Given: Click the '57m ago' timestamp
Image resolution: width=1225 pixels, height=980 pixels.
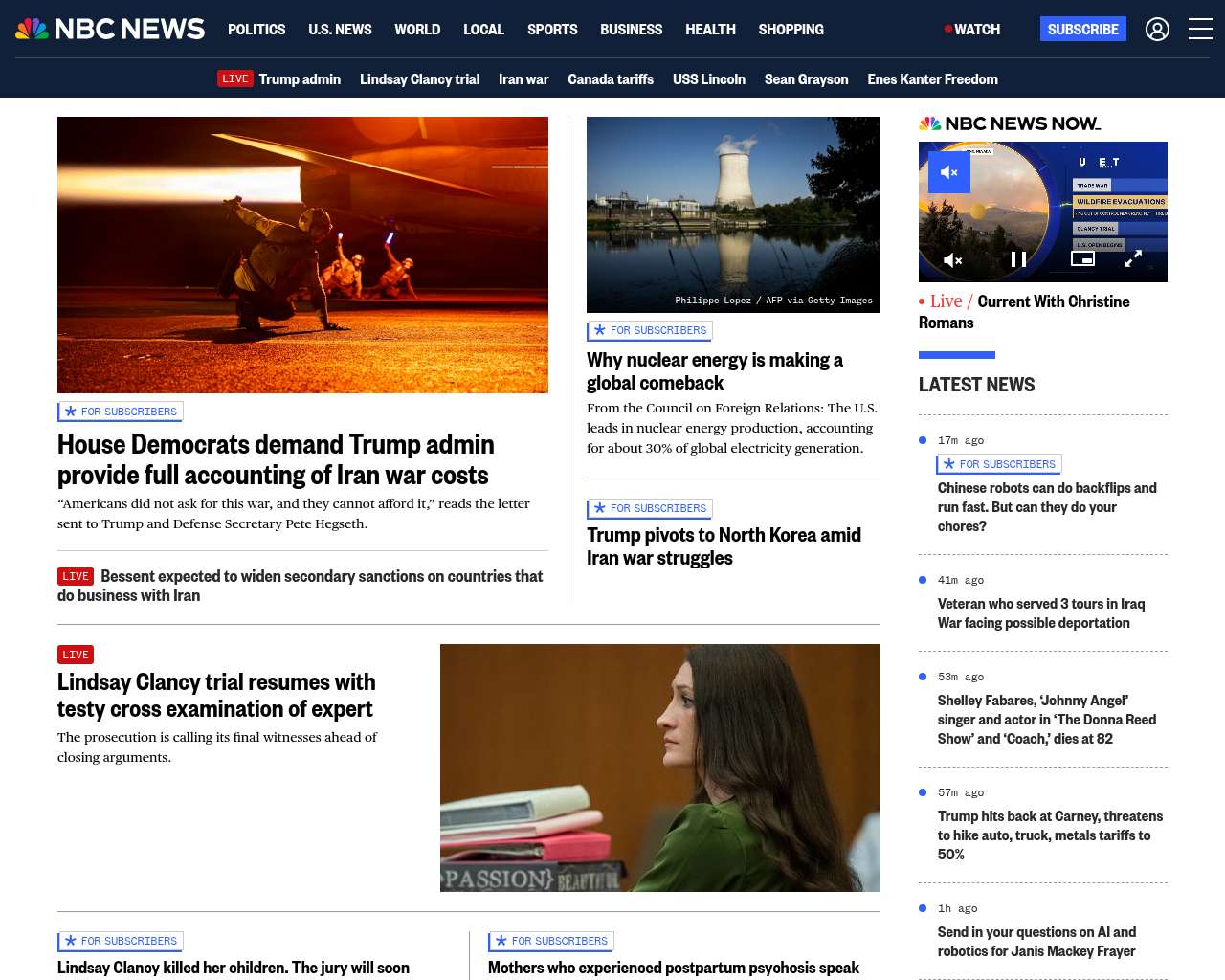Looking at the screenshot, I should [961, 792].
